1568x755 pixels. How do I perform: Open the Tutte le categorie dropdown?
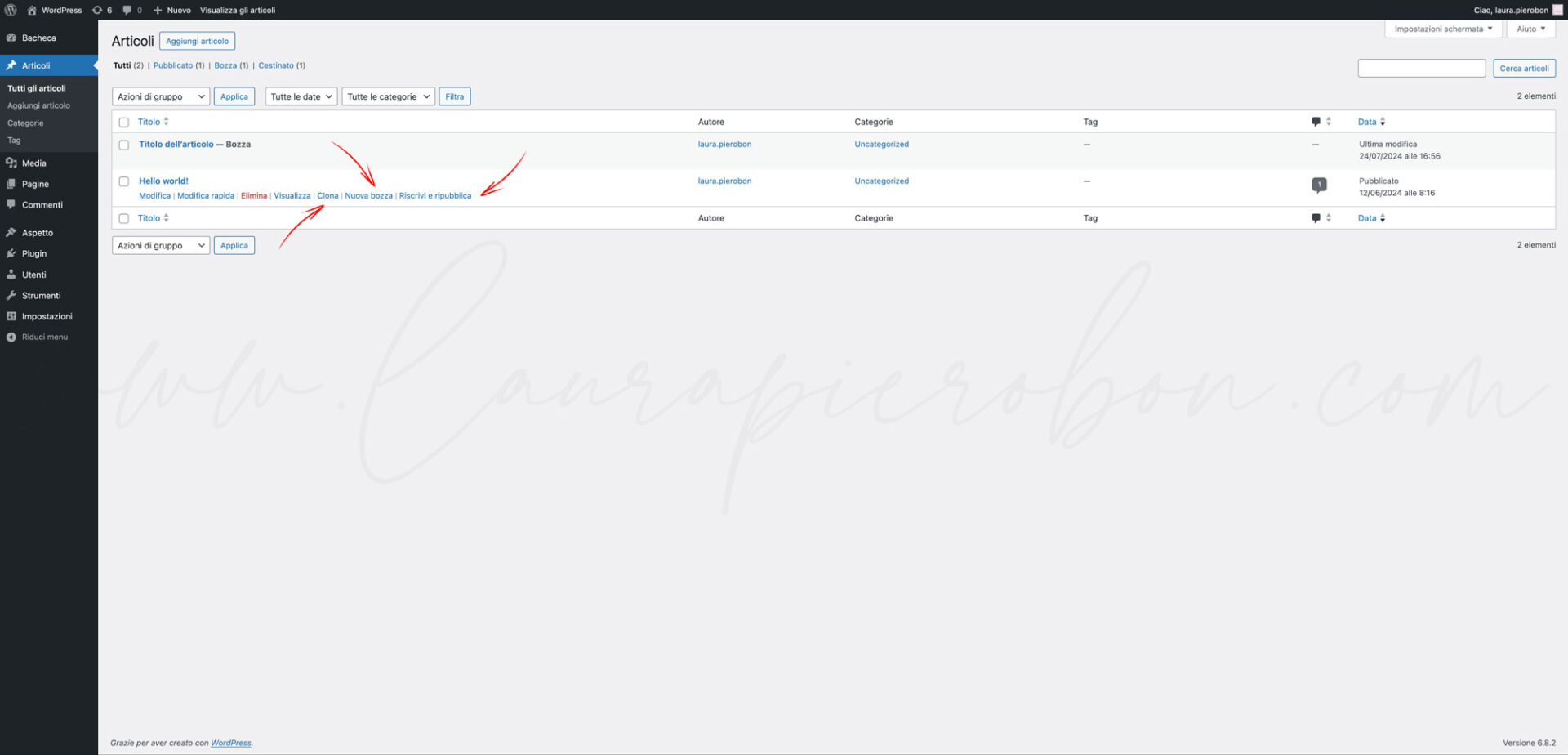pos(388,96)
